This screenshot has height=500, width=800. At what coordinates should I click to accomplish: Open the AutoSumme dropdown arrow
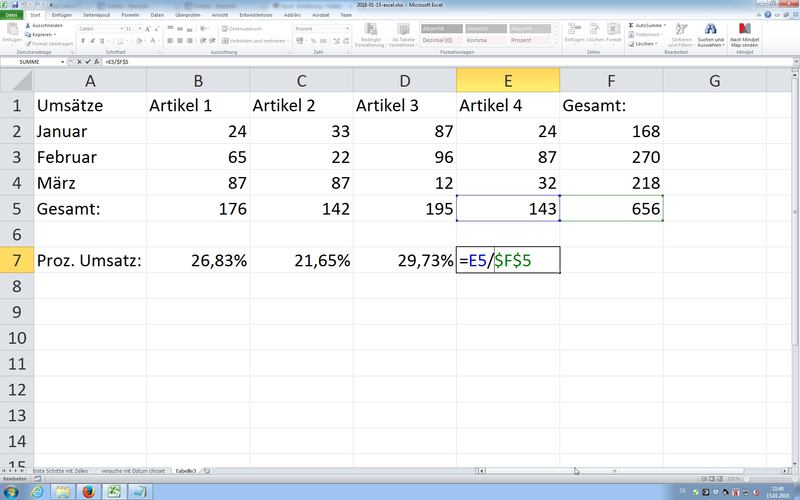[665, 25]
